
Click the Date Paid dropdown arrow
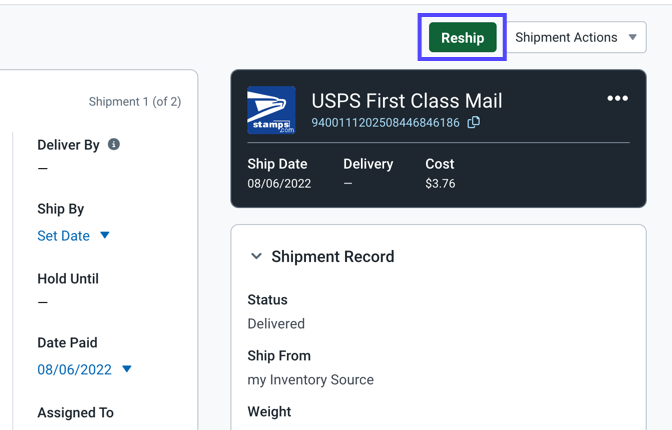point(126,369)
